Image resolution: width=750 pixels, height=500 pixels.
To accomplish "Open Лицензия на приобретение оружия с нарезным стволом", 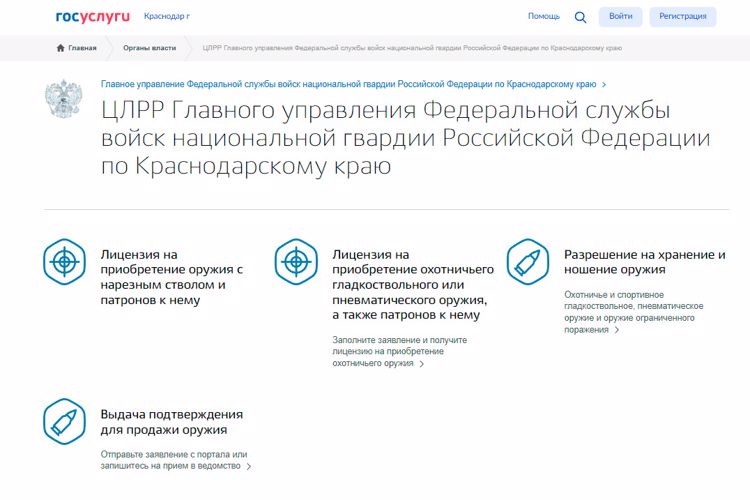I will [x=172, y=277].
